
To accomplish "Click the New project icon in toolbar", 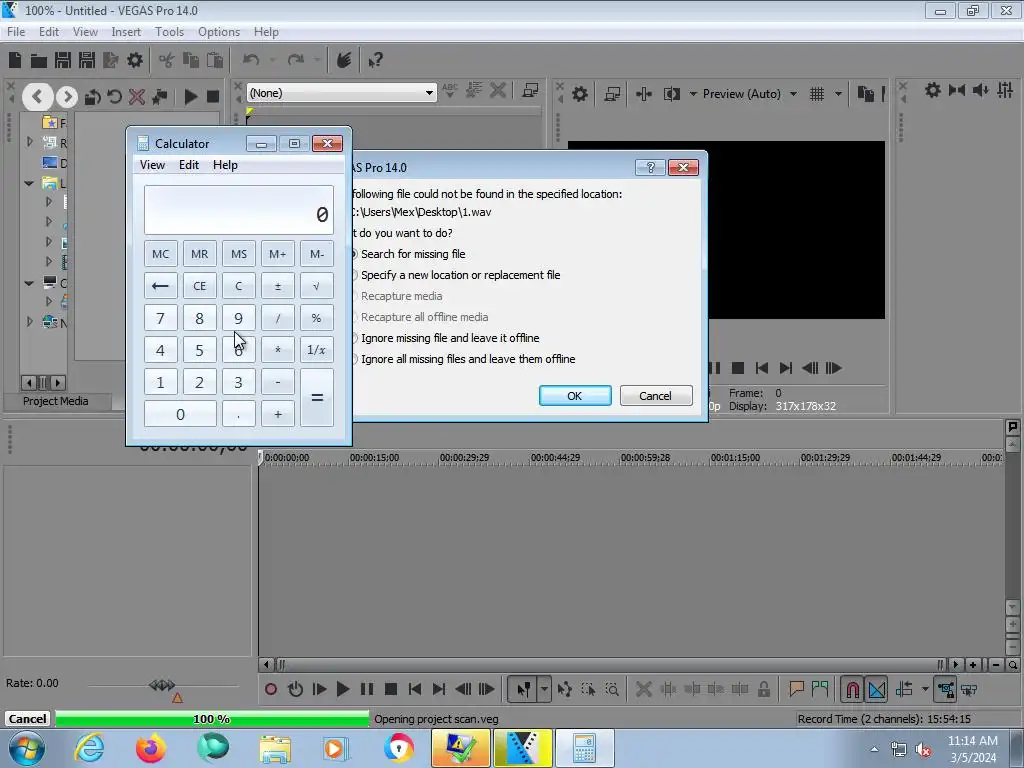I will [x=15, y=60].
